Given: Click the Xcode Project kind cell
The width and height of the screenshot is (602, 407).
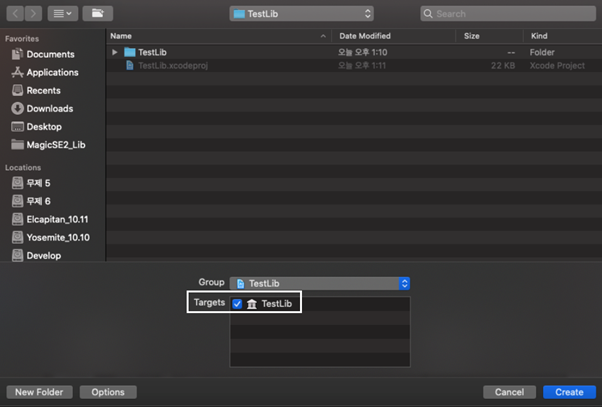Looking at the screenshot, I should 557,66.
